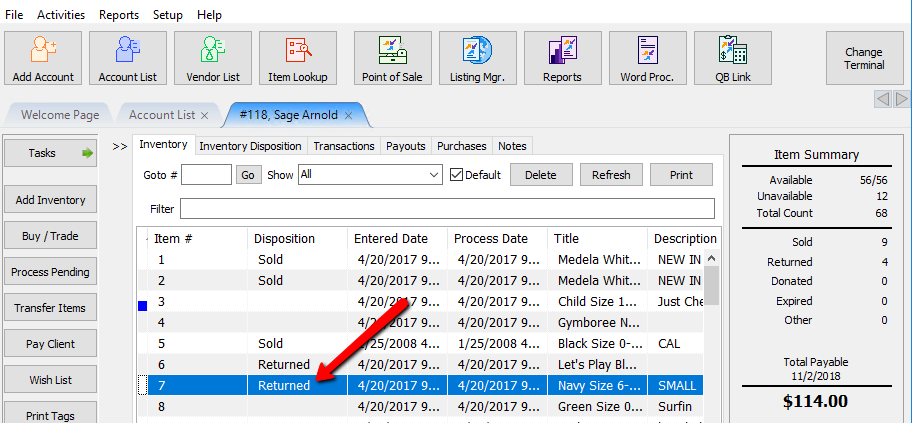The height and width of the screenshot is (423, 912).
Task: Sort by the Entered Date column header
Action: [x=398, y=239]
